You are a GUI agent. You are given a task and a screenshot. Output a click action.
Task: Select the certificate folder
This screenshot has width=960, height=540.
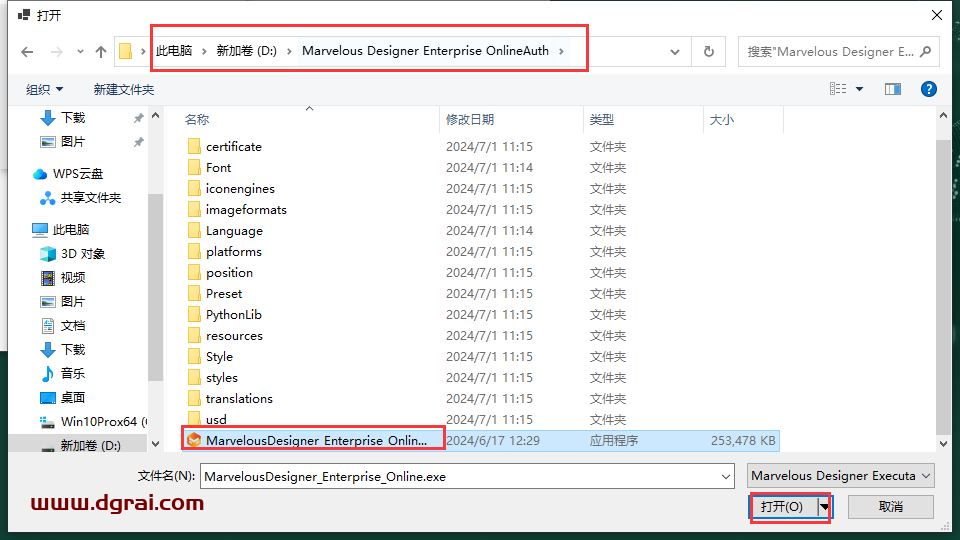233,146
